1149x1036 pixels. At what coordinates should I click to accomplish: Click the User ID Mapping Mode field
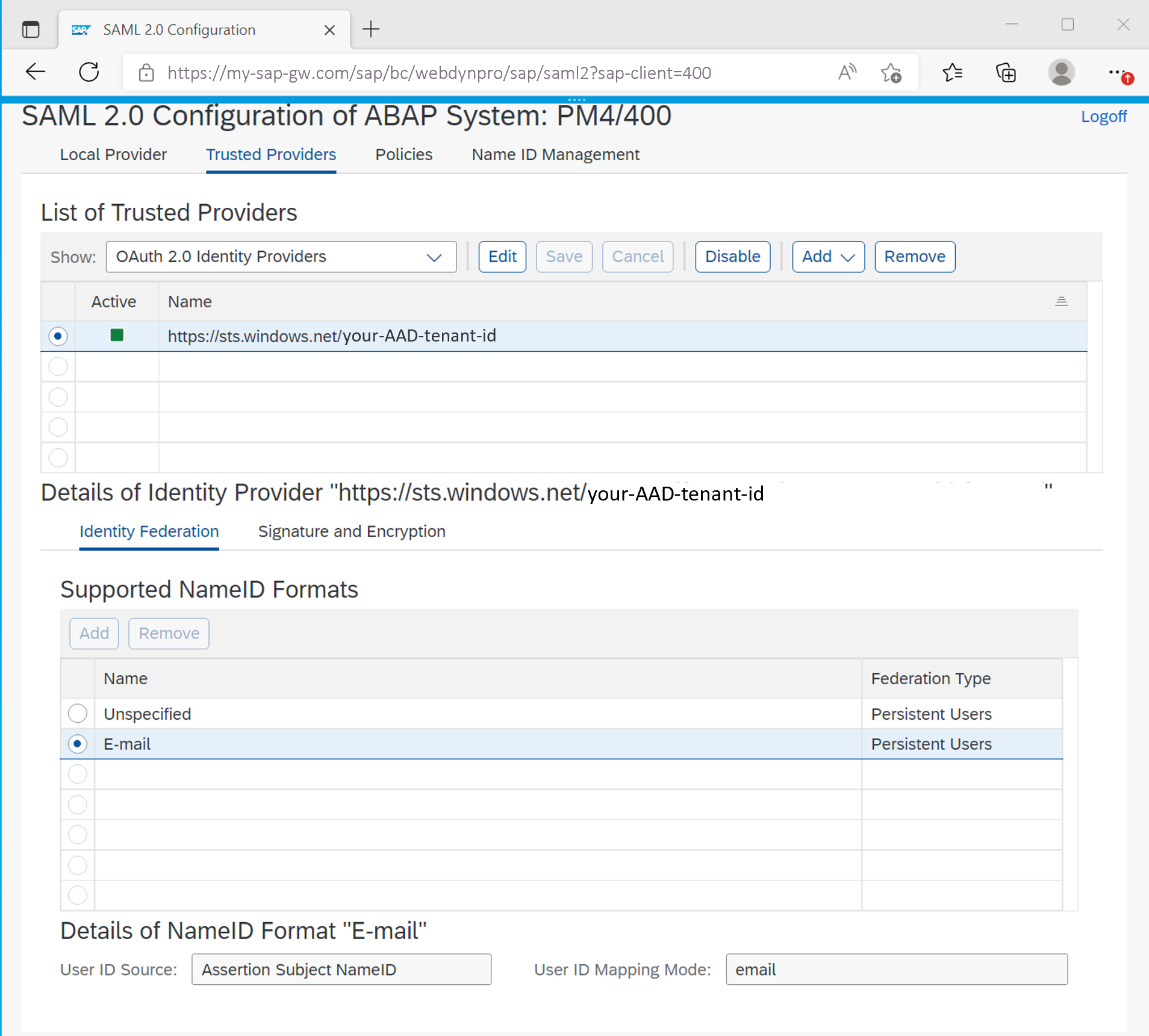897,969
